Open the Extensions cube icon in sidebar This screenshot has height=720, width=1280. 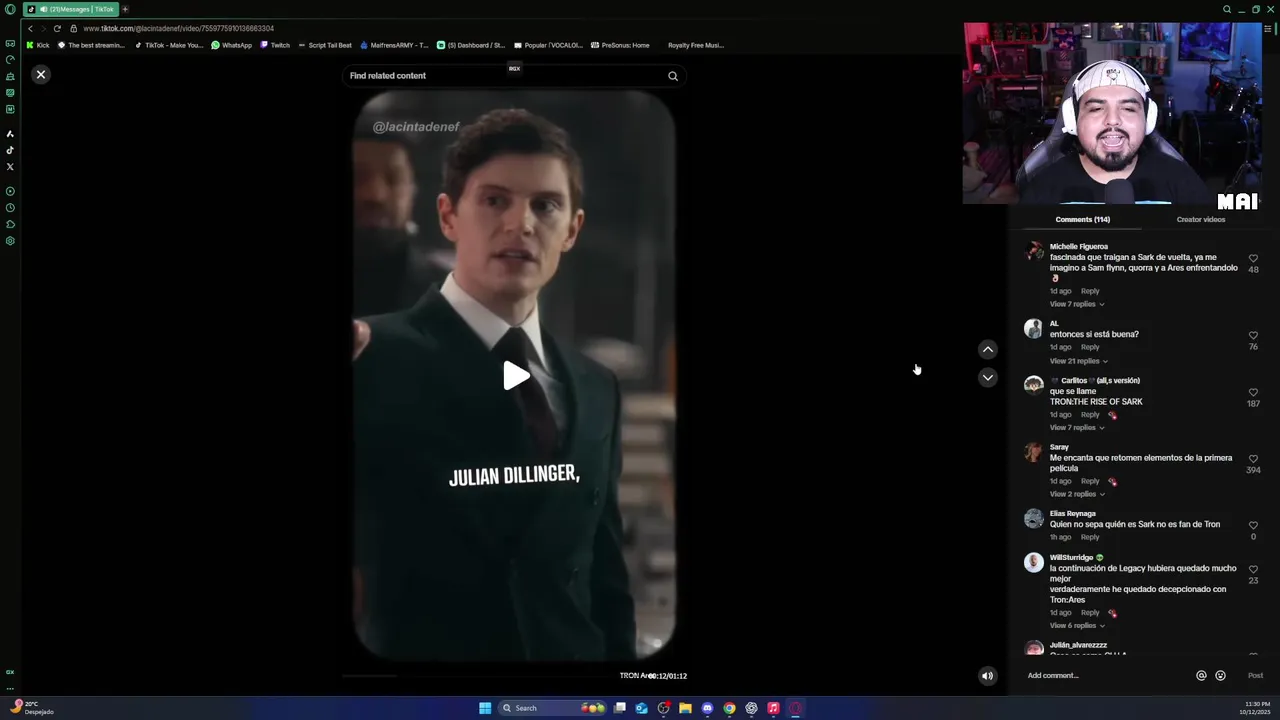[x=10, y=224]
